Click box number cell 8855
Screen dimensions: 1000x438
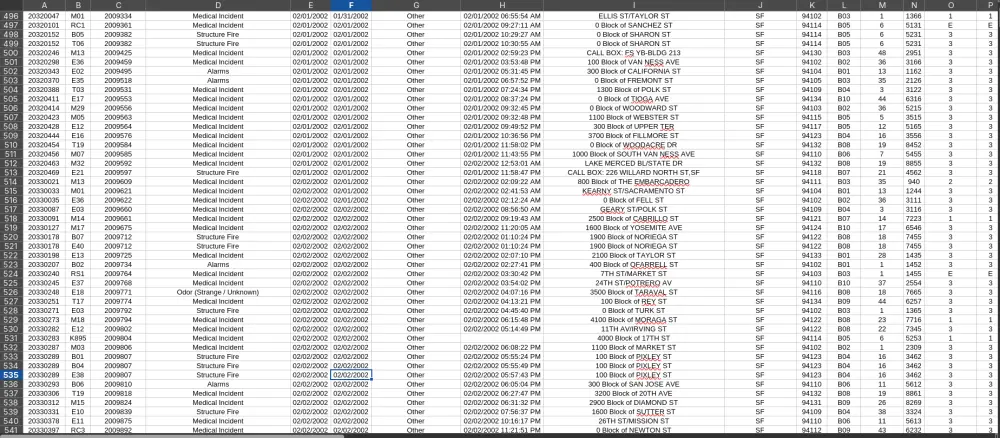(914, 164)
